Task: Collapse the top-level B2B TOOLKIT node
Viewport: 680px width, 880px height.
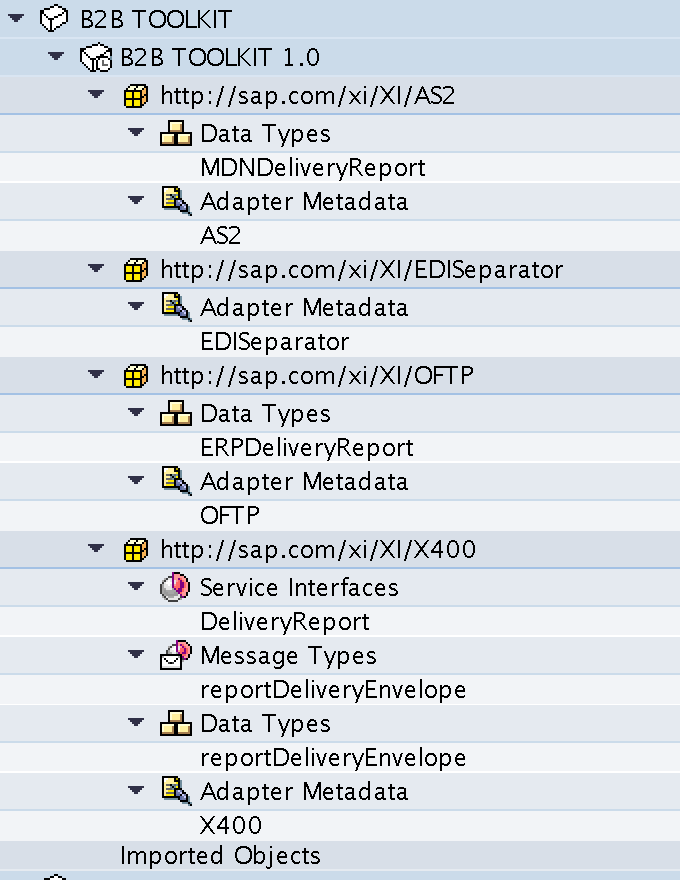Action: pyautogui.click(x=16, y=18)
